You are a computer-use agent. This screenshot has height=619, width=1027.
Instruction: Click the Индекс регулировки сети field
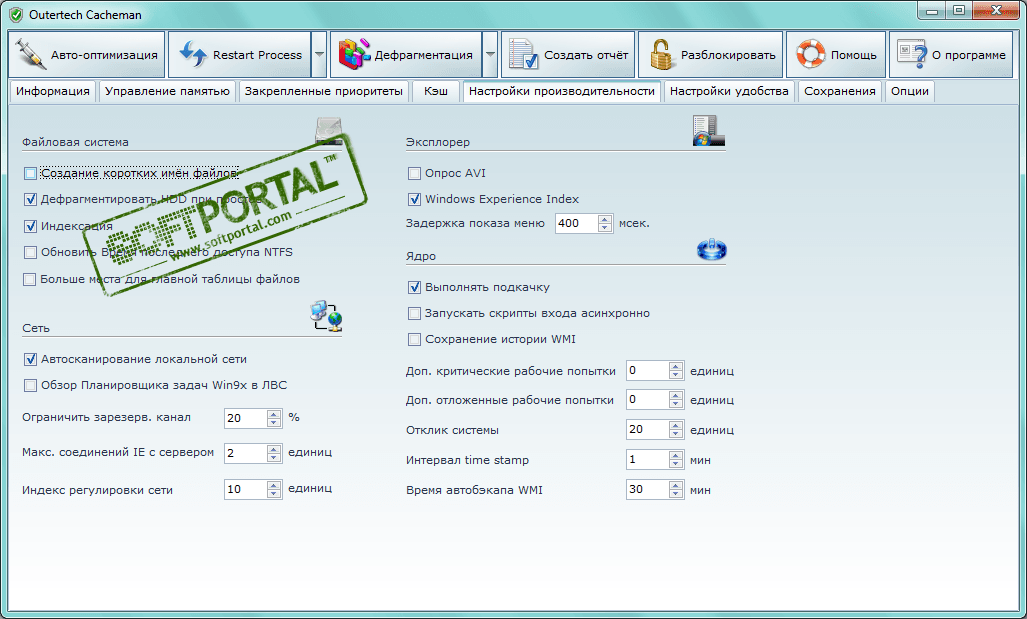(245, 489)
